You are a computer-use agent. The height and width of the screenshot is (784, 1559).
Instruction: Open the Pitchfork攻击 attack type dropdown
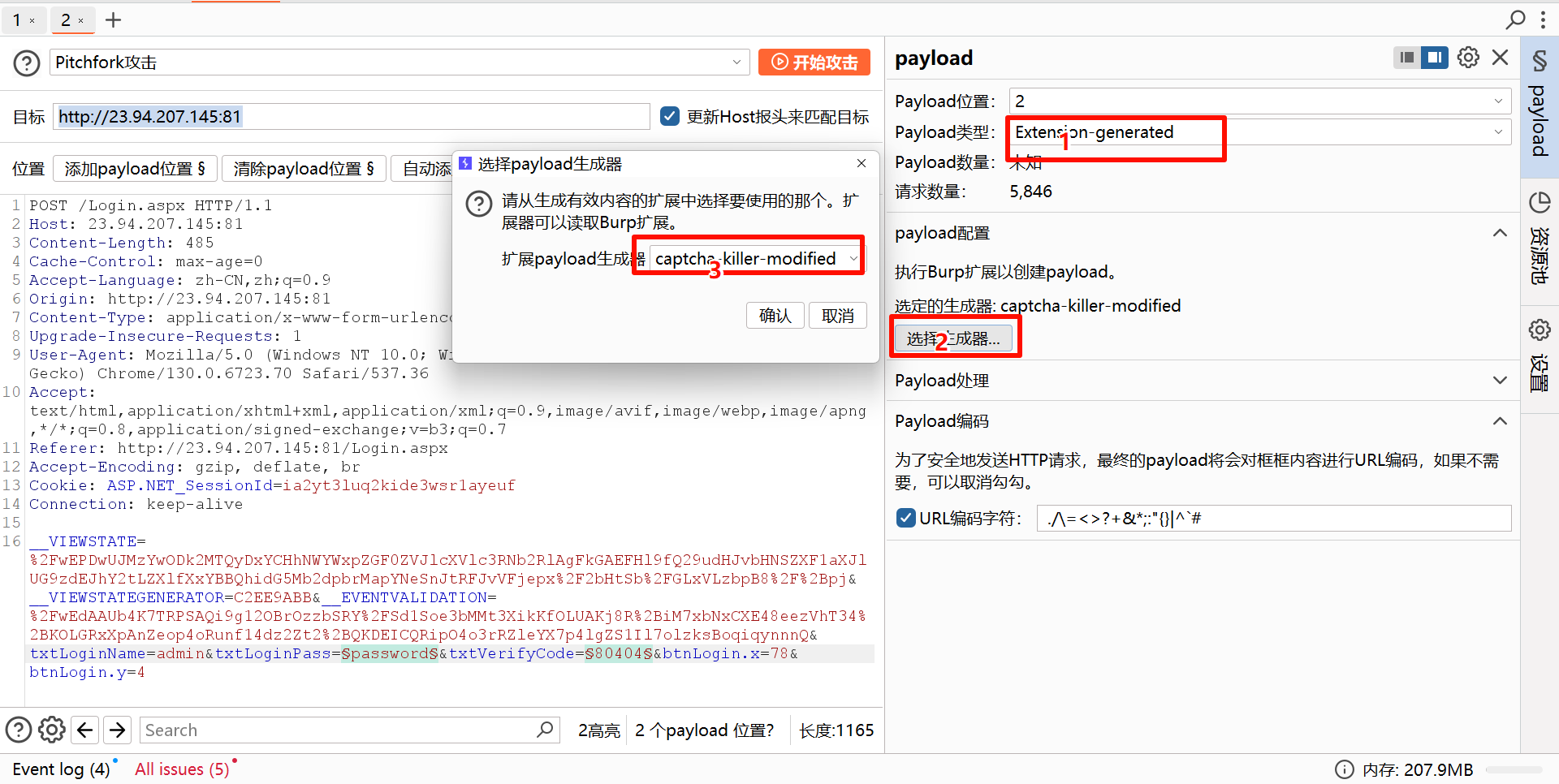point(399,62)
